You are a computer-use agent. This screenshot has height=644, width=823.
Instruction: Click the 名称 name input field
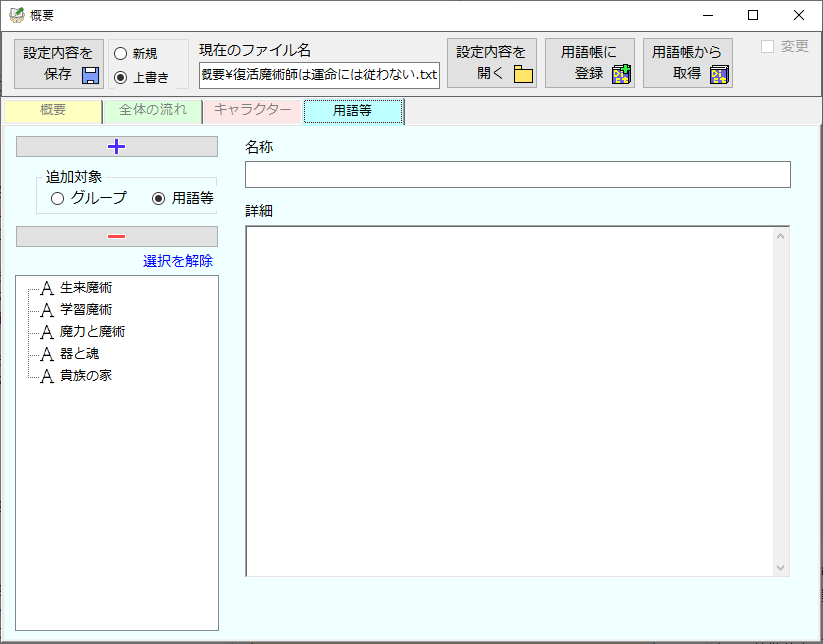[x=518, y=174]
